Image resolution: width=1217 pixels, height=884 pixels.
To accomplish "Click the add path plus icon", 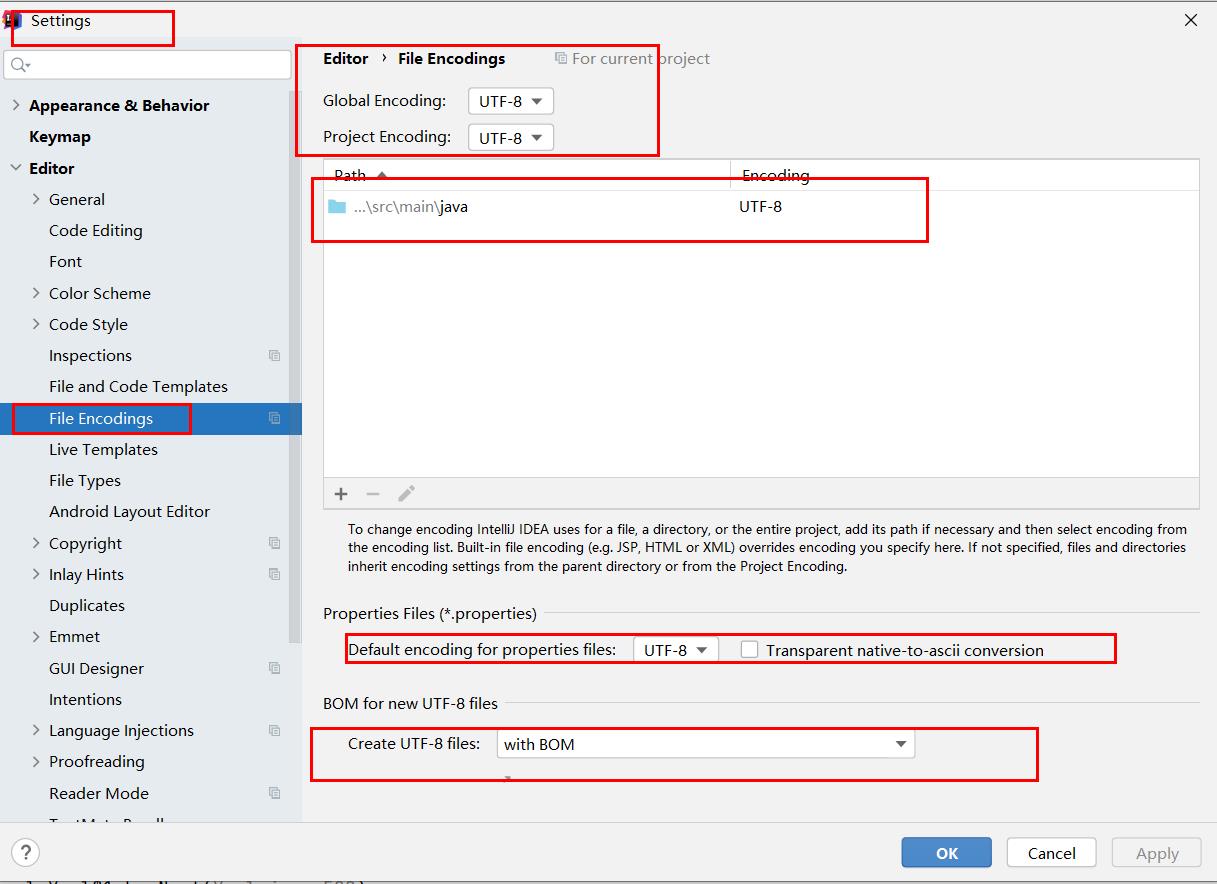I will [x=341, y=494].
